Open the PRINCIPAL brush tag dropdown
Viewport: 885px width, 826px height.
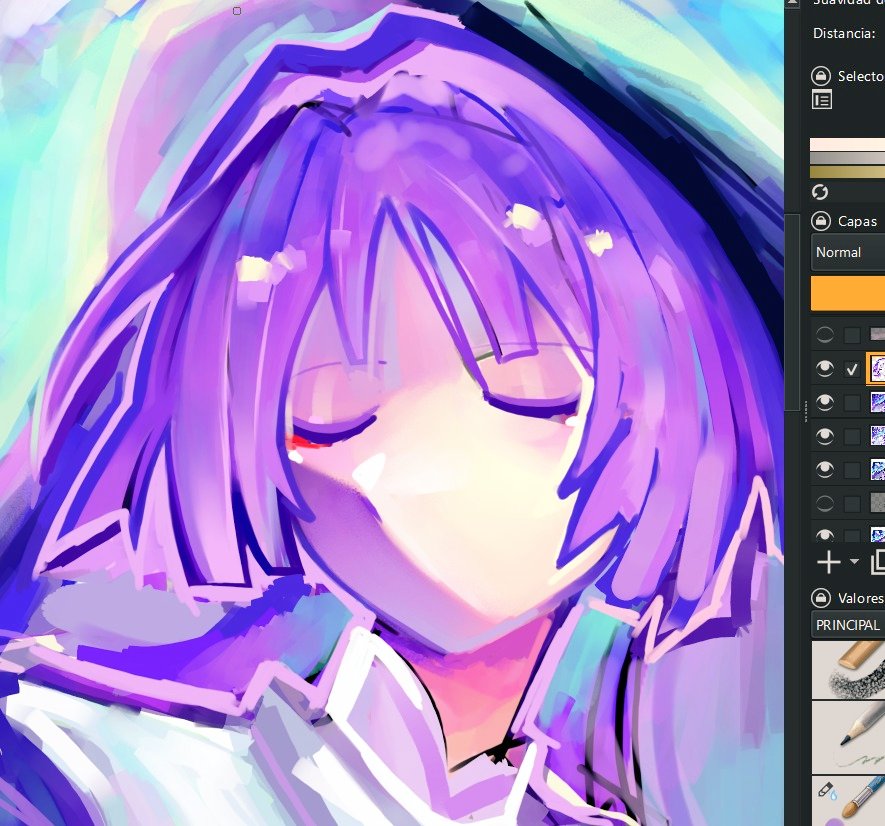848,625
